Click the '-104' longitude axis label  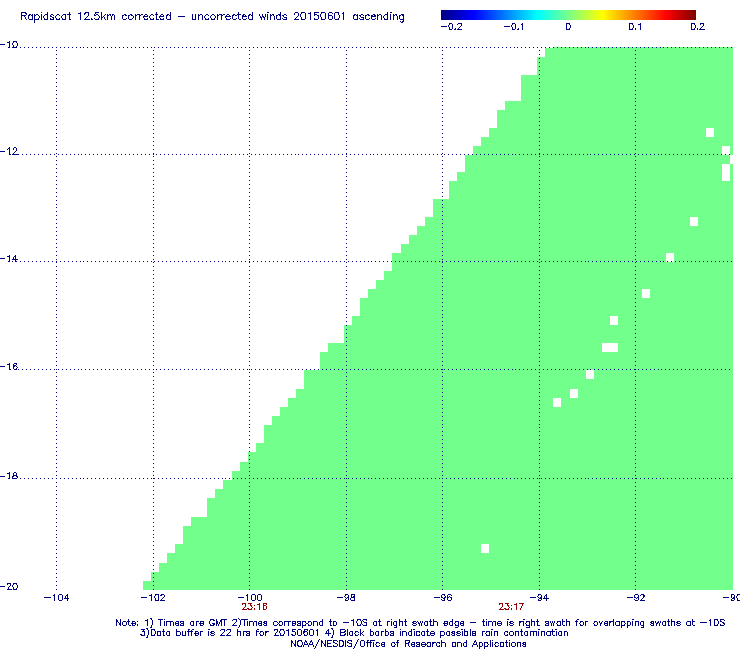[x=56, y=598]
